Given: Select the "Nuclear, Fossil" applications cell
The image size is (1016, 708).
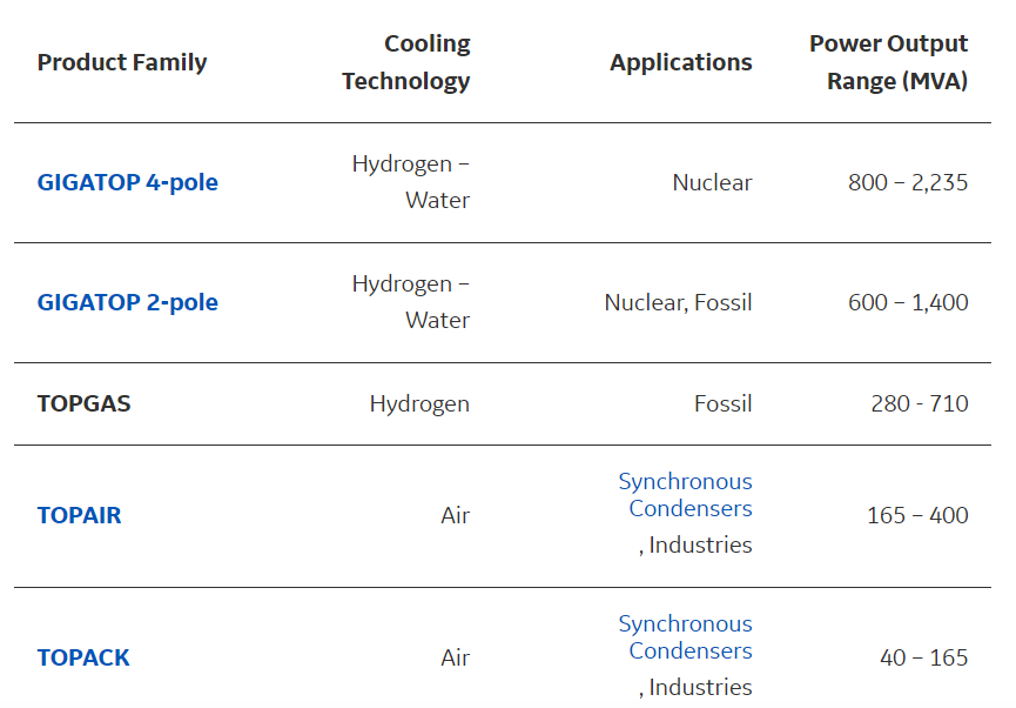Looking at the screenshot, I should [678, 302].
